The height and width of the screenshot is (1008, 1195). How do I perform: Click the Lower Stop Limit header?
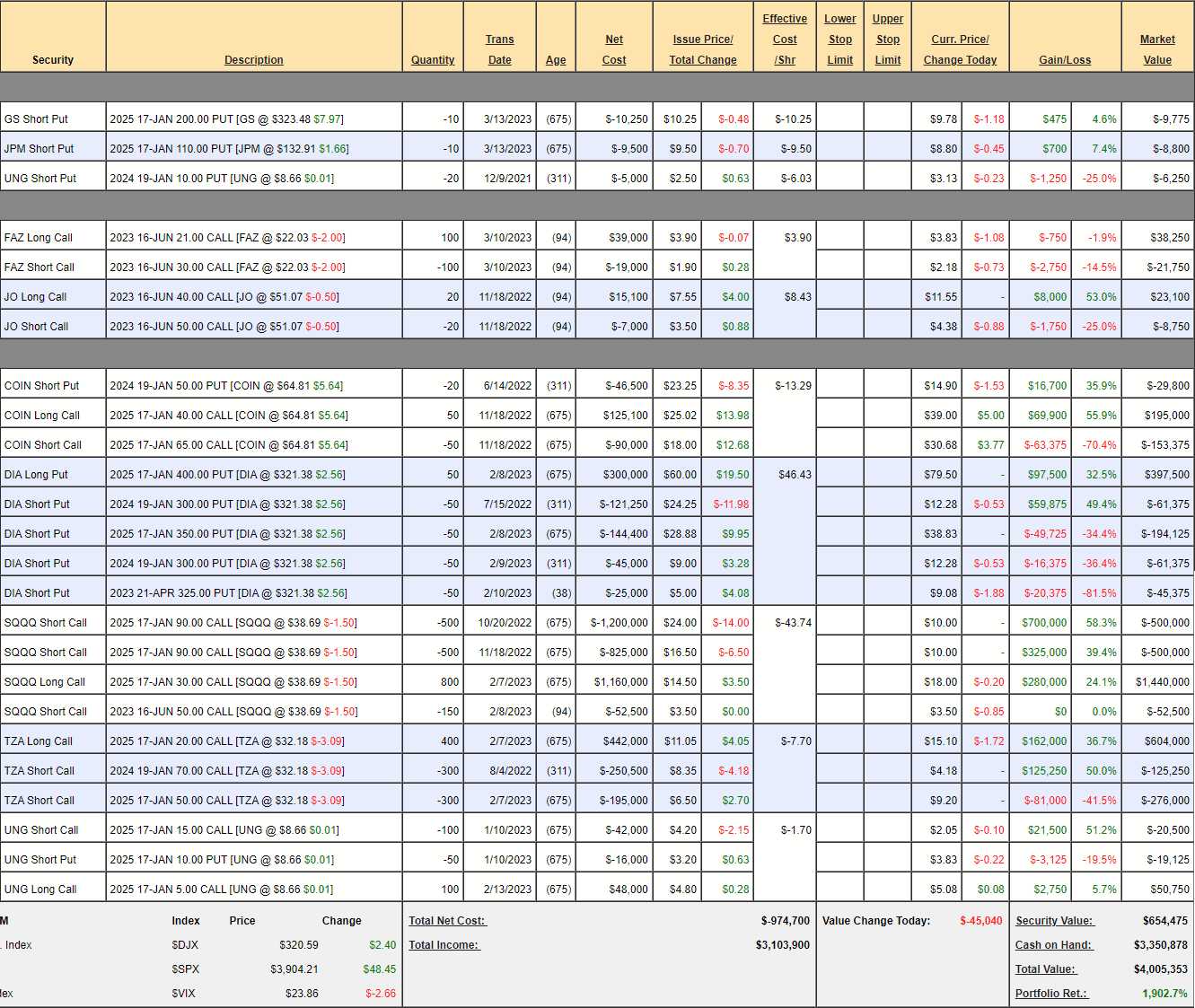coord(840,39)
